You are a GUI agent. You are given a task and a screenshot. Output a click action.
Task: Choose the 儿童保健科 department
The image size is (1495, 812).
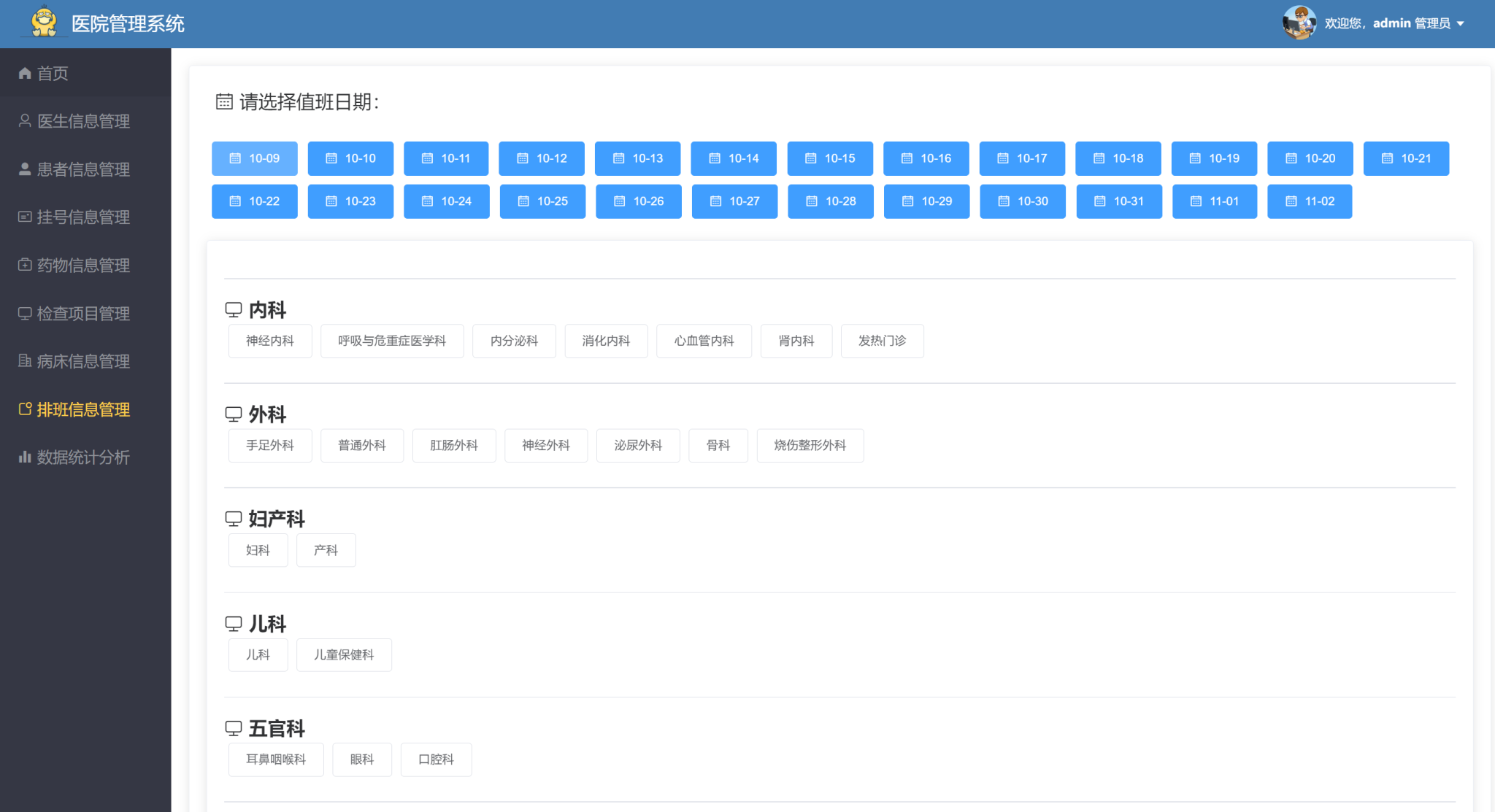[x=344, y=654]
